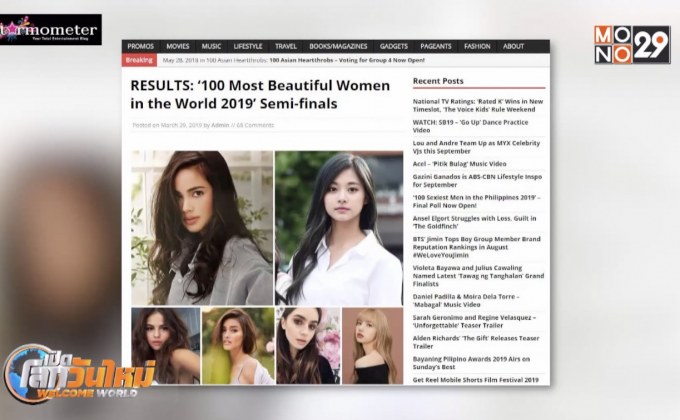680x420 pixels.
Task: Open the PAGEANTS menu item
Action: [x=436, y=46]
